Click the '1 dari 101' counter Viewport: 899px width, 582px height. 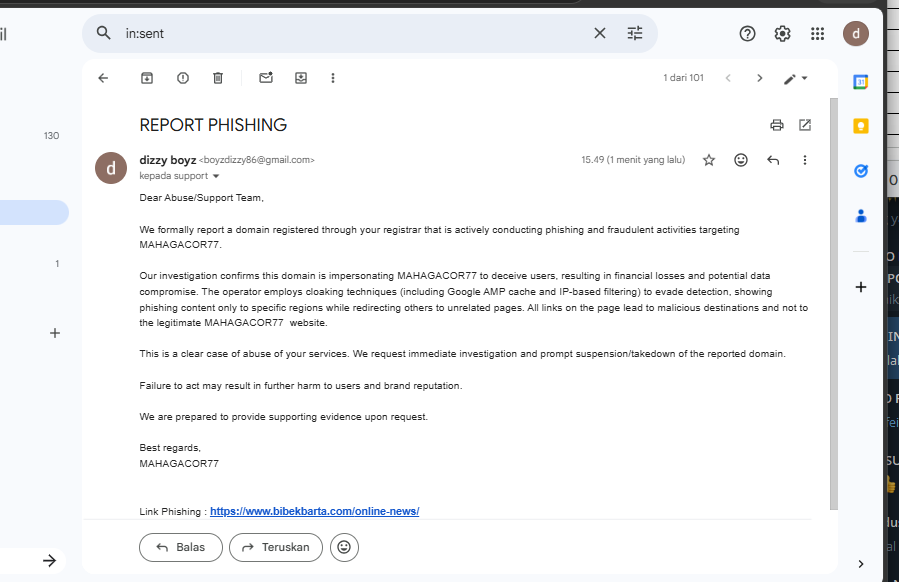point(683,78)
